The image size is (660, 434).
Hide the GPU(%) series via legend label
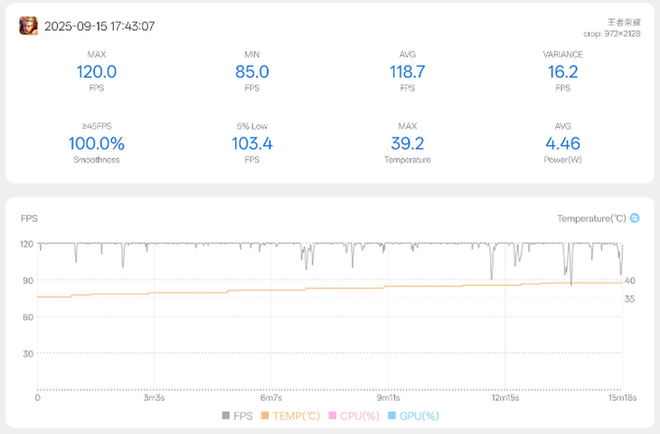pyautogui.click(x=418, y=415)
